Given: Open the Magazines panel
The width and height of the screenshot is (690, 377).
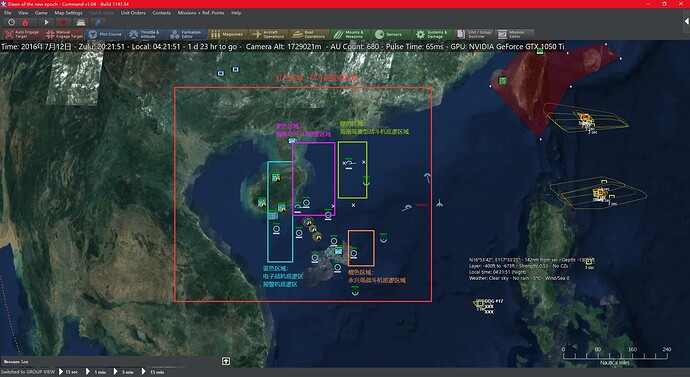Looking at the screenshot, I should 228,34.
